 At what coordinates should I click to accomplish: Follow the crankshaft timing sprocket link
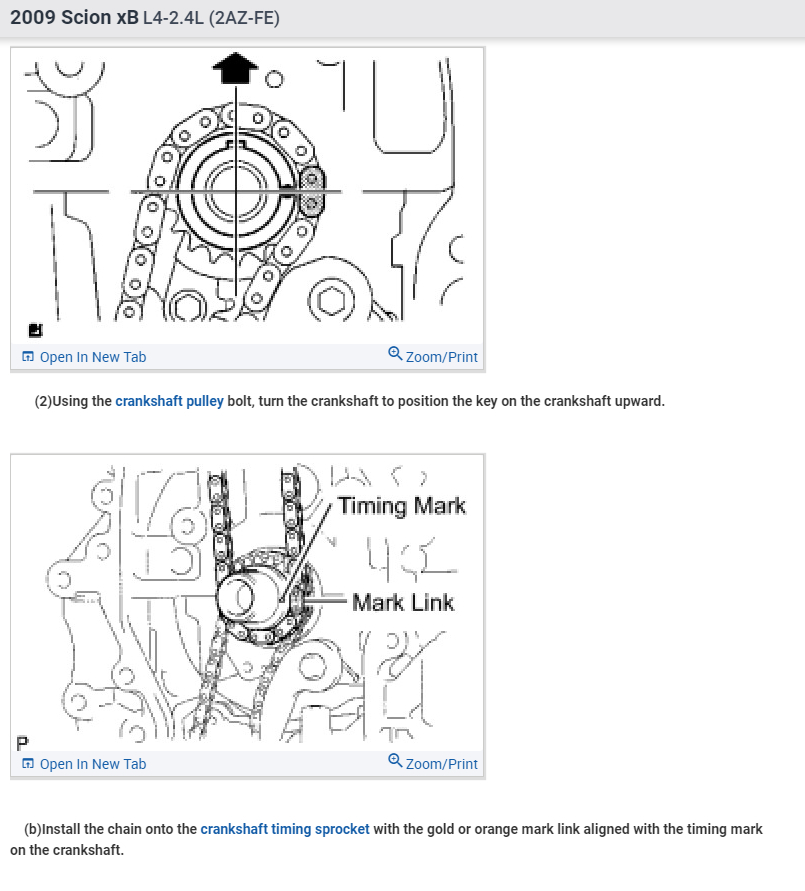point(285,829)
